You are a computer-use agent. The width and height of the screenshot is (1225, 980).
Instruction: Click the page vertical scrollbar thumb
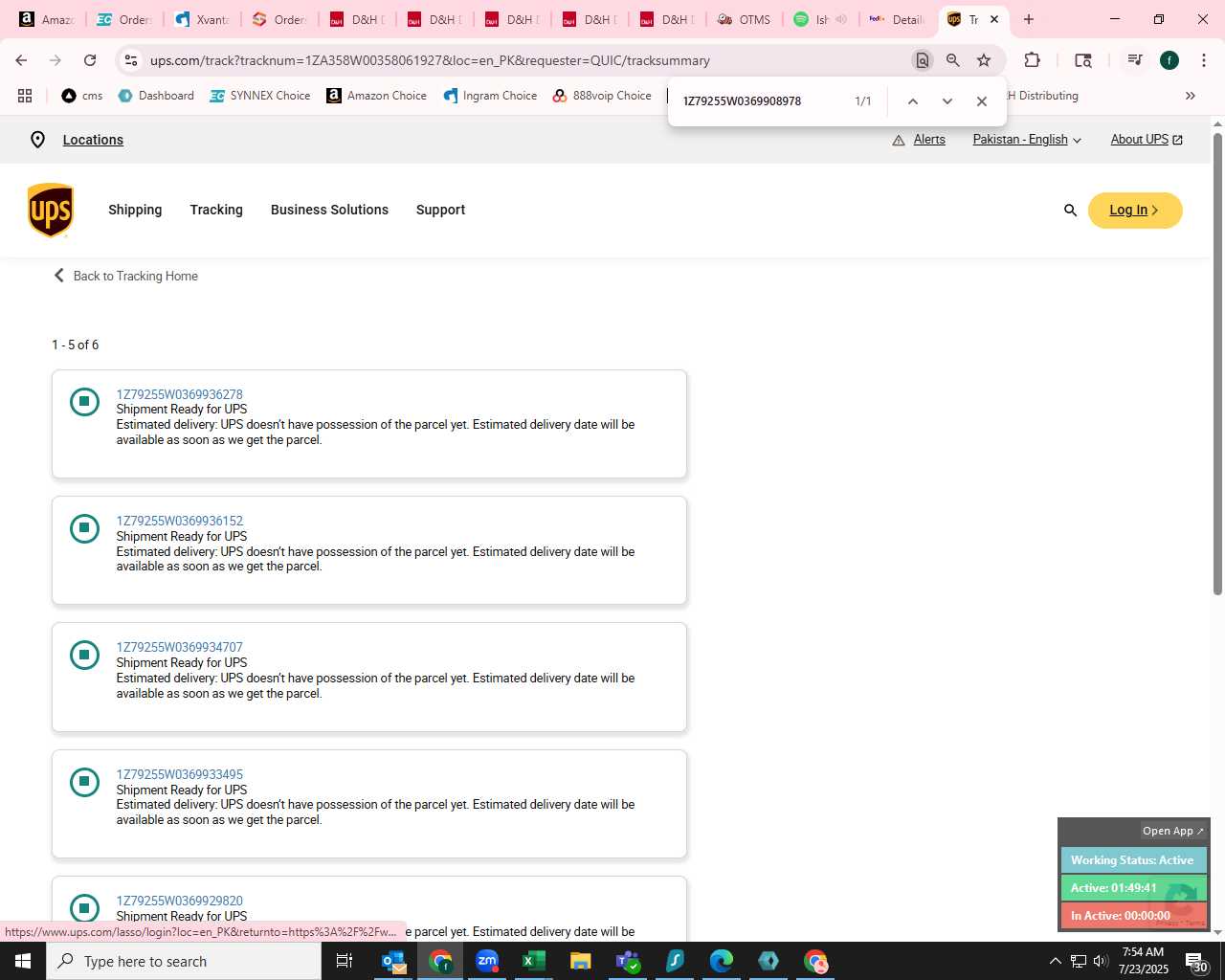(1217, 364)
